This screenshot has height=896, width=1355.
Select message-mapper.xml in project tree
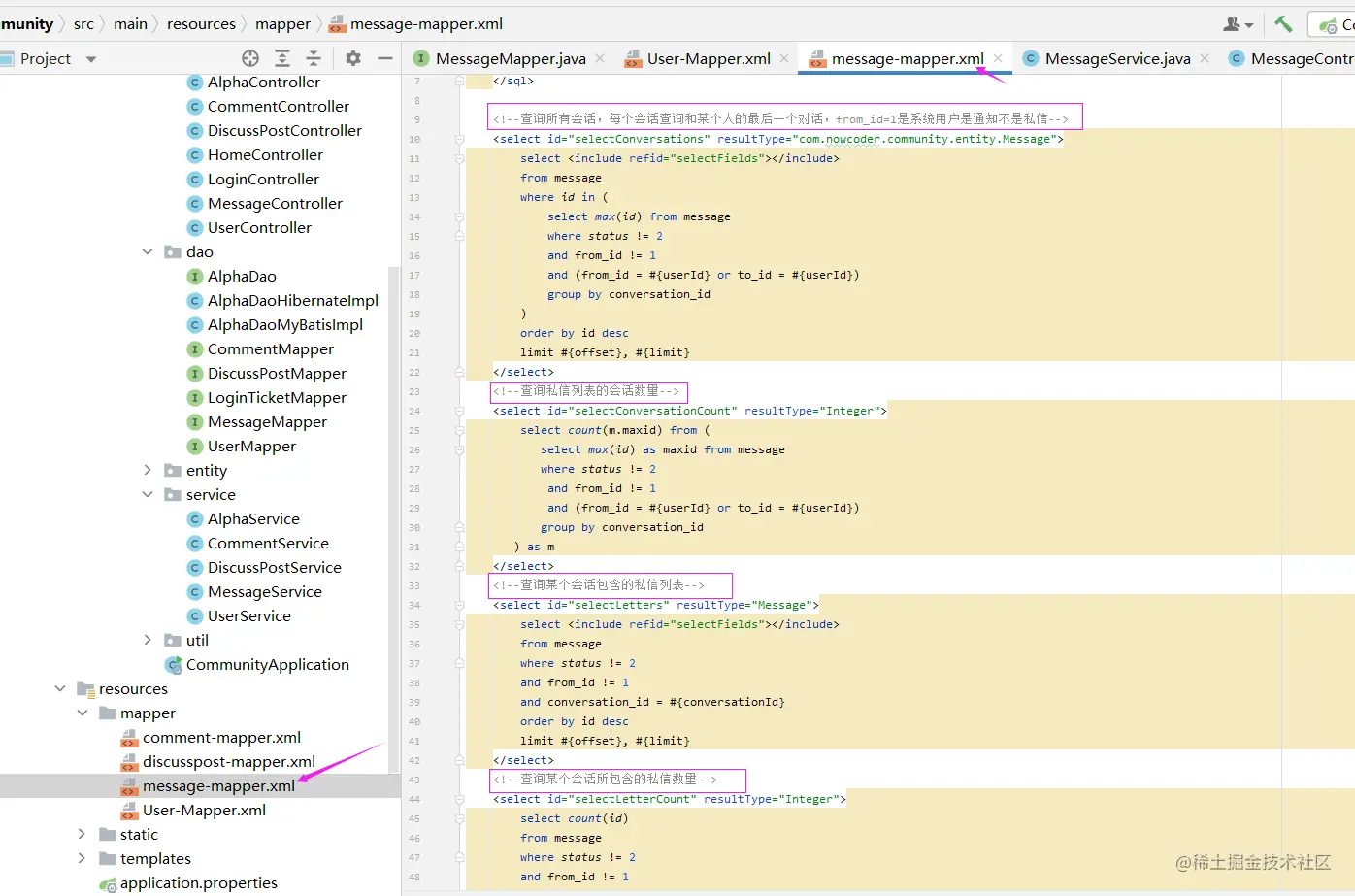pyautogui.click(x=218, y=786)
